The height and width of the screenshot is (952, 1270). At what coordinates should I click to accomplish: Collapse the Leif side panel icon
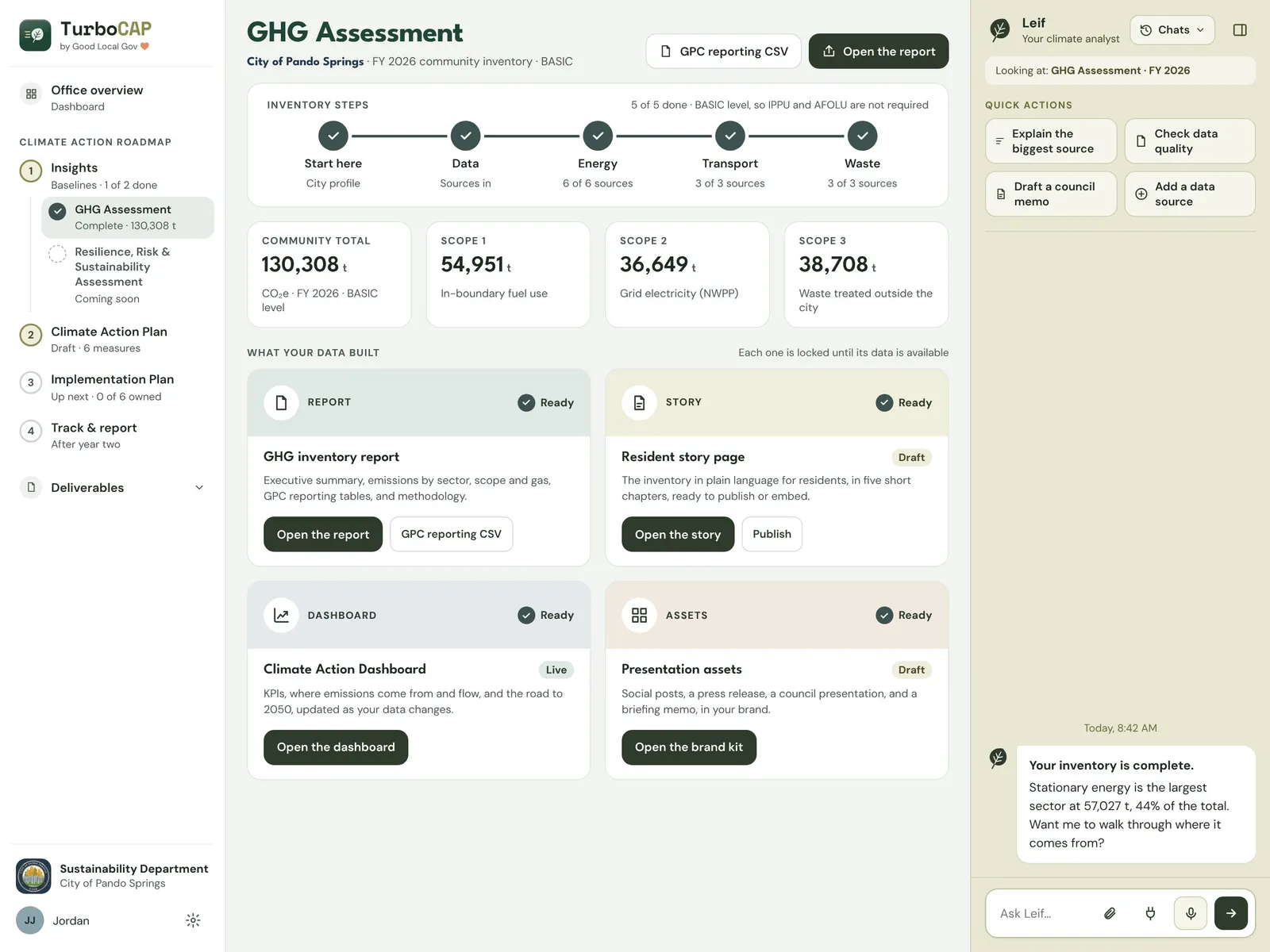point(1240,30)
